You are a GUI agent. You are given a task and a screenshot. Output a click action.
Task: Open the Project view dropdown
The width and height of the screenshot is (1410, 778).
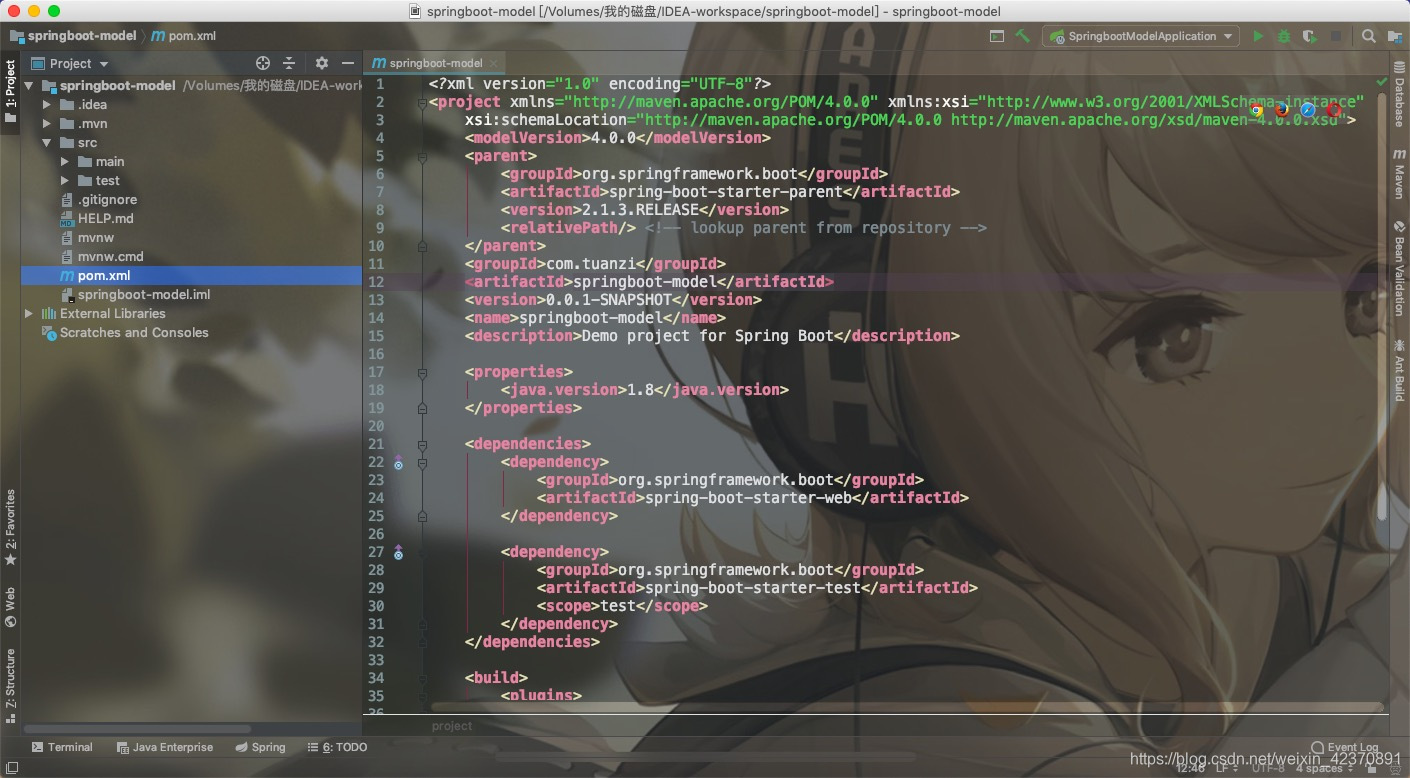pyautogui.click(x=70, y=63)
